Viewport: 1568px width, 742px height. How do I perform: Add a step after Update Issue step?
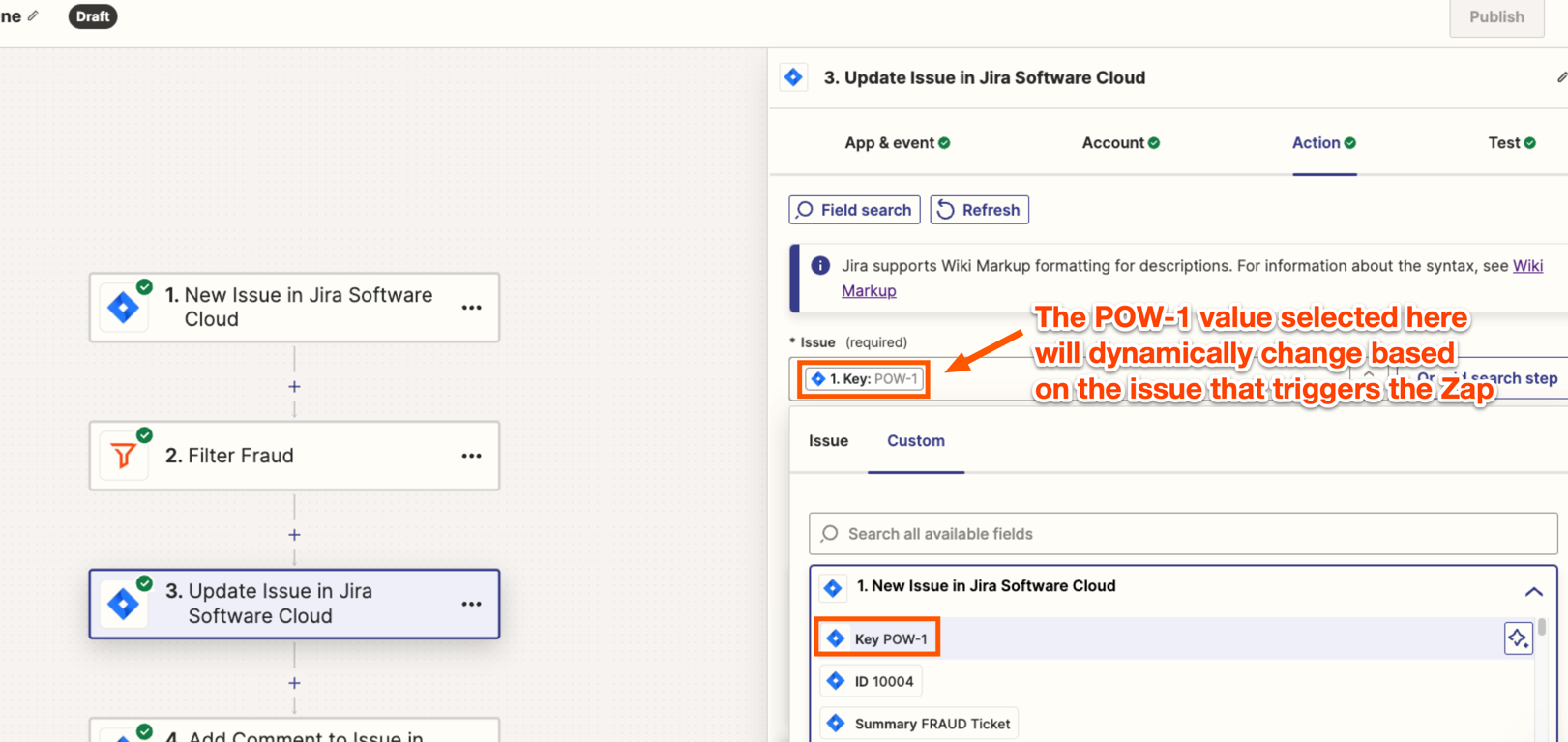pyautogui.click(x=294, y=682)
